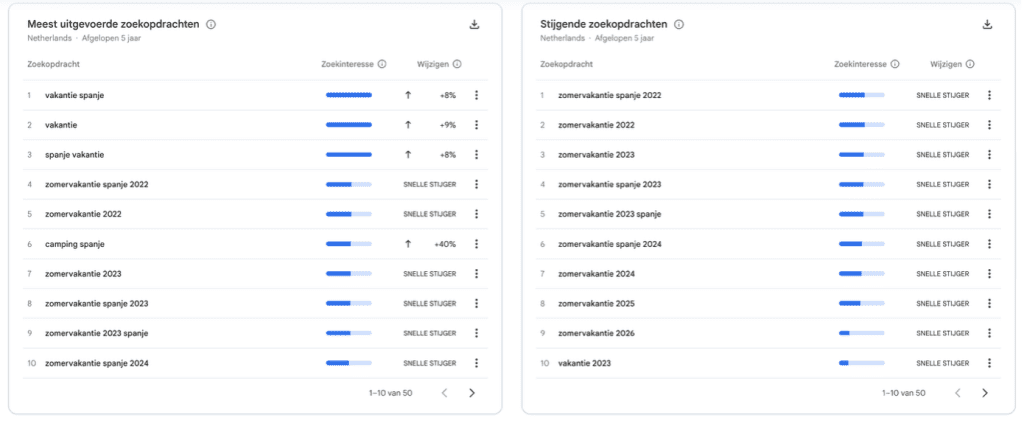
Task: Open vakantie 2023 query
Action: pyautogui.click(x=584, y=363)
